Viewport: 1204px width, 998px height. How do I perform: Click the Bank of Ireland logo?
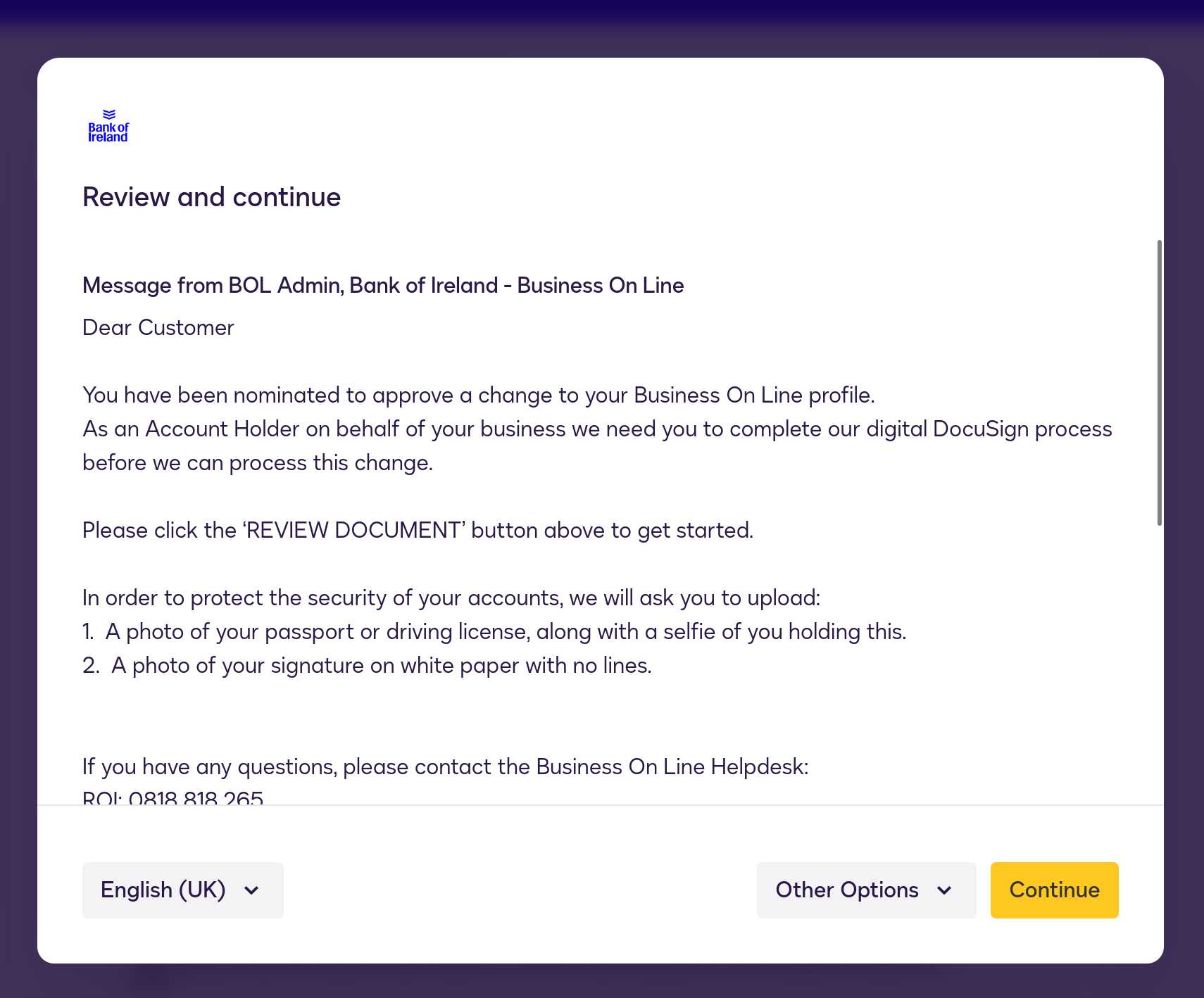click(x=108, y=127)
